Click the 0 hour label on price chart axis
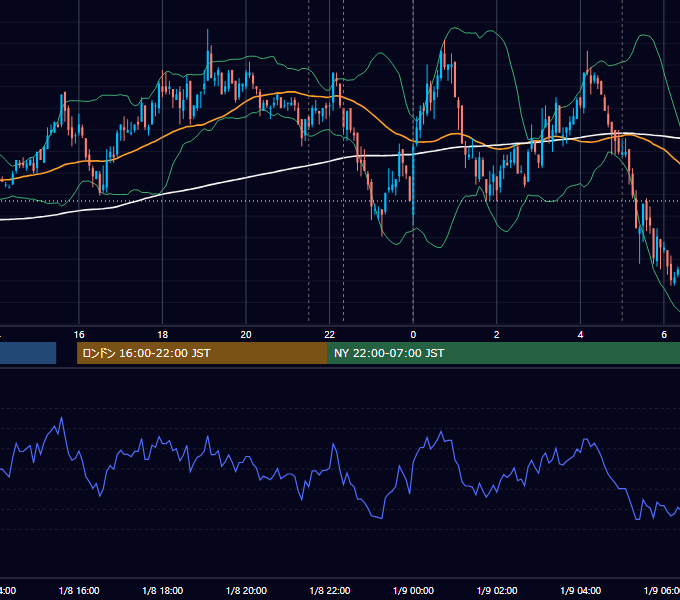 (413, 334)
